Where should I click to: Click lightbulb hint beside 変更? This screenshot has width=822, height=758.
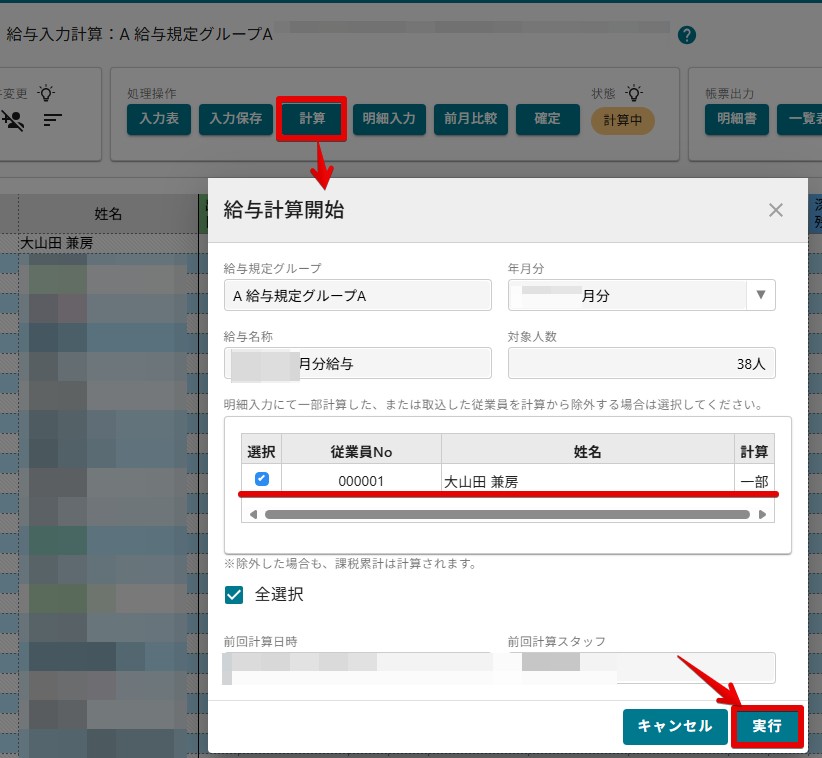coord(46,93)
